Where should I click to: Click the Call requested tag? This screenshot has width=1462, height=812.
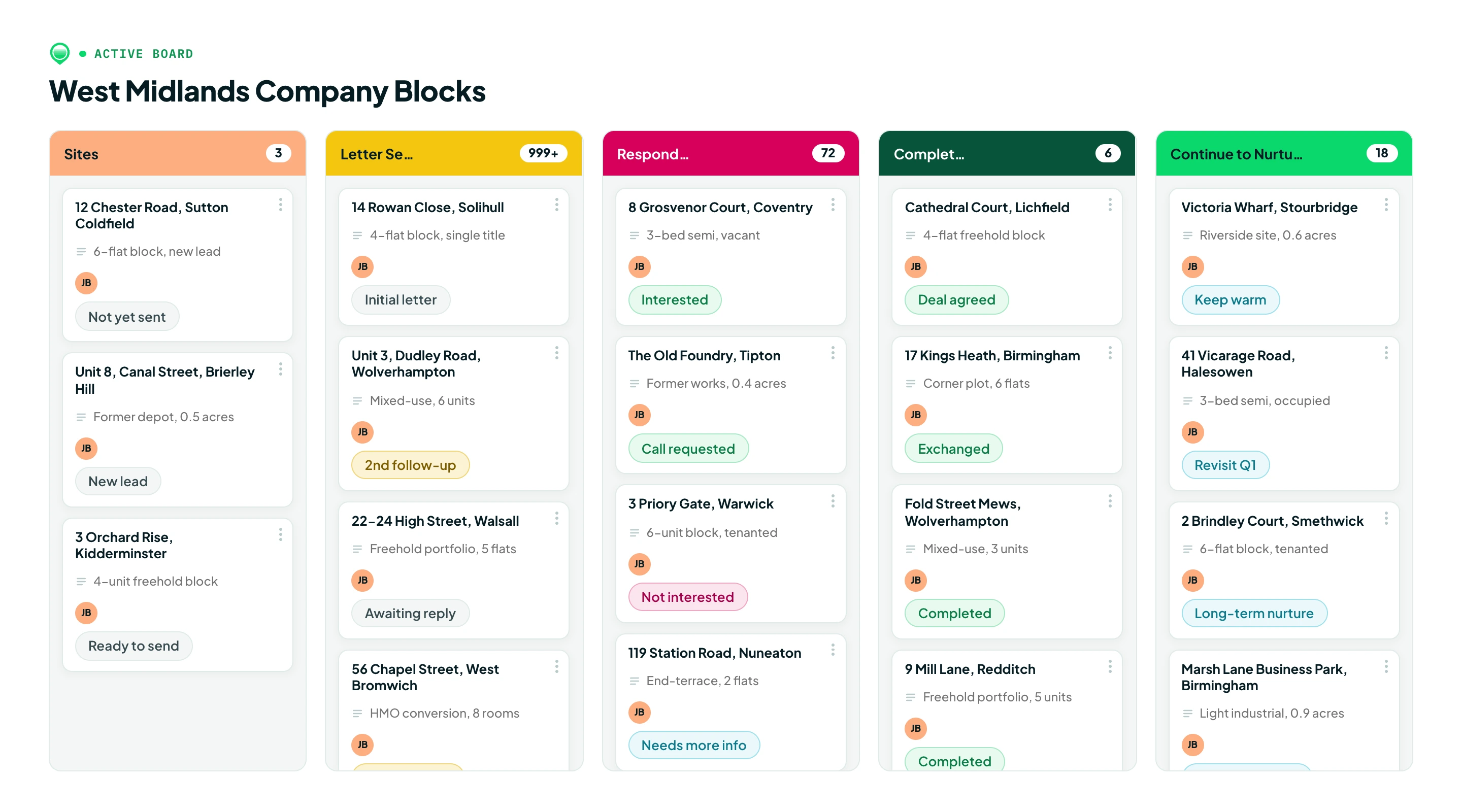pyautogui.click(x=688, y=448)
